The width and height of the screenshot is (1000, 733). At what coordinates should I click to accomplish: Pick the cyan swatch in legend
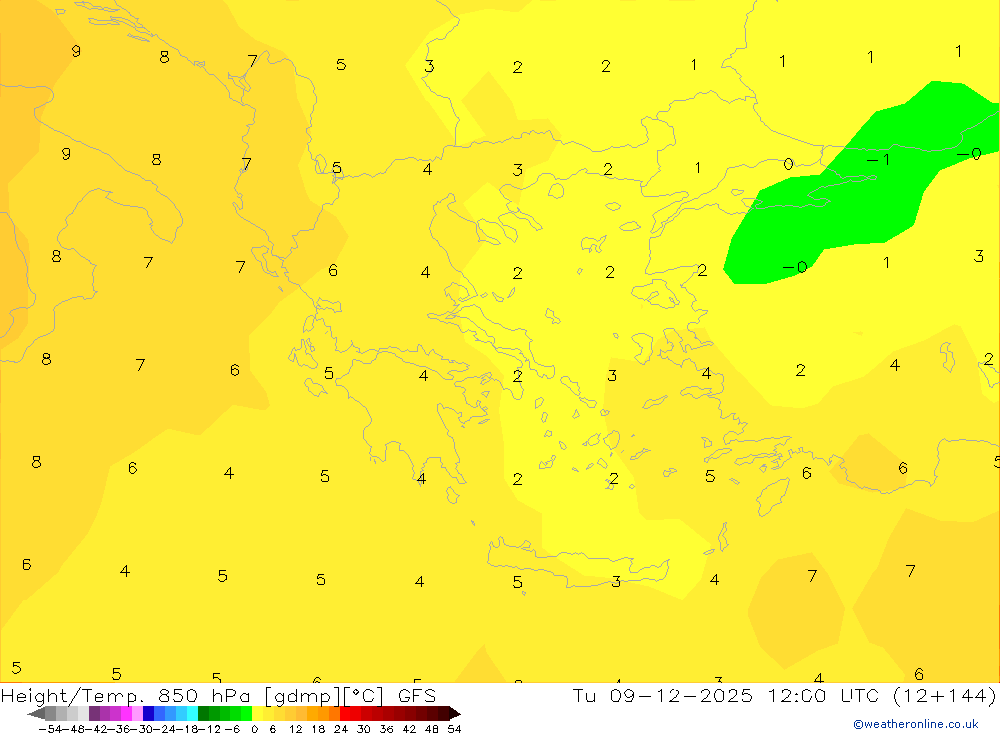click(192, 714)
